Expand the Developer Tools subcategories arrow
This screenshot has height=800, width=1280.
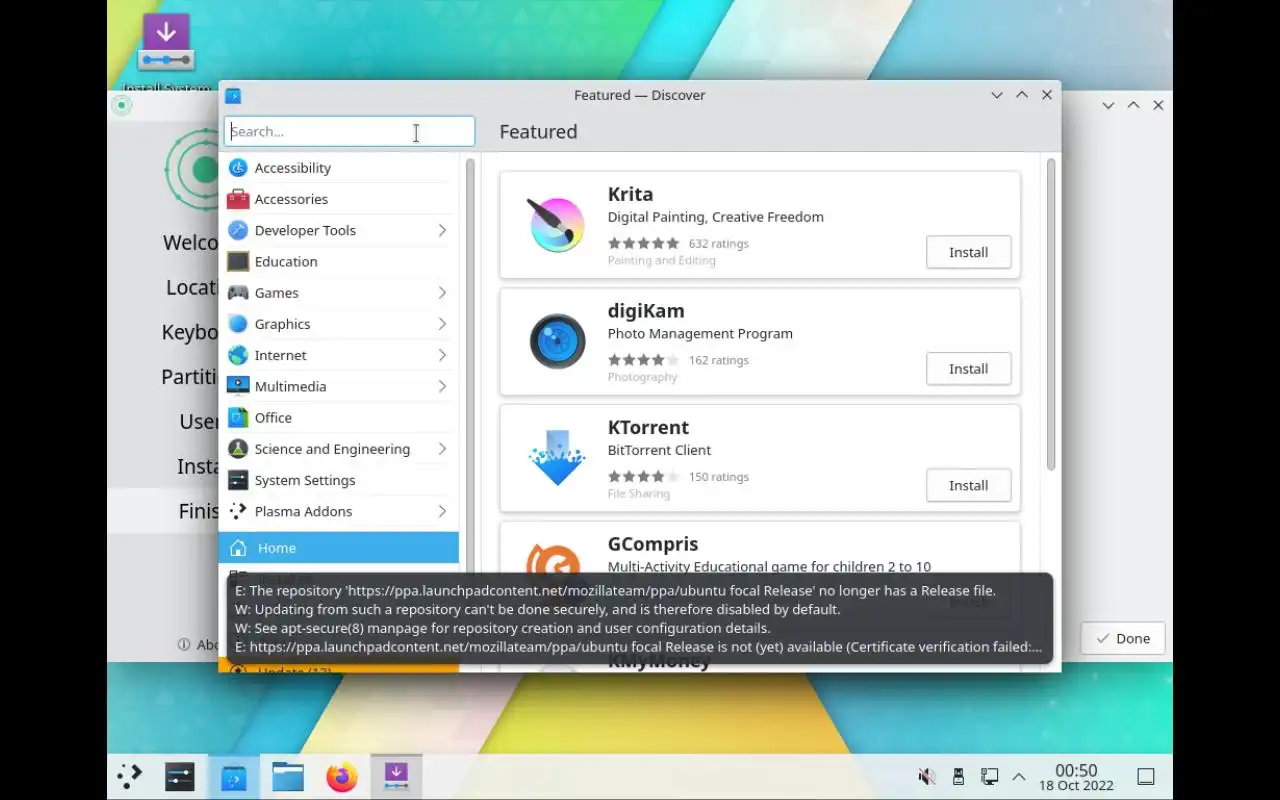click(x=442, y=230)
